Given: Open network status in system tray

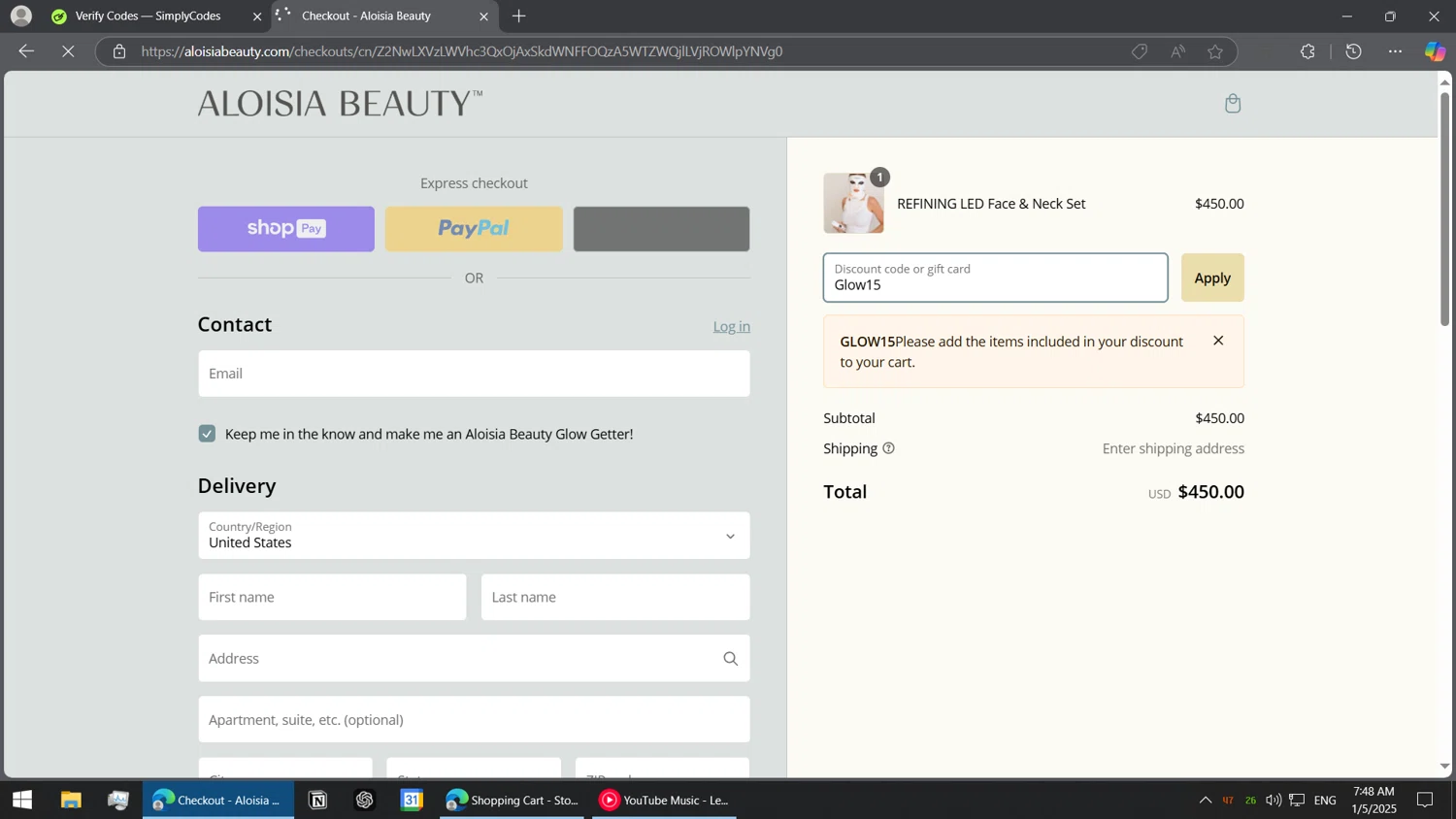Looking at the screenshot, I should pyautogui.click(x=1297, y=801).
